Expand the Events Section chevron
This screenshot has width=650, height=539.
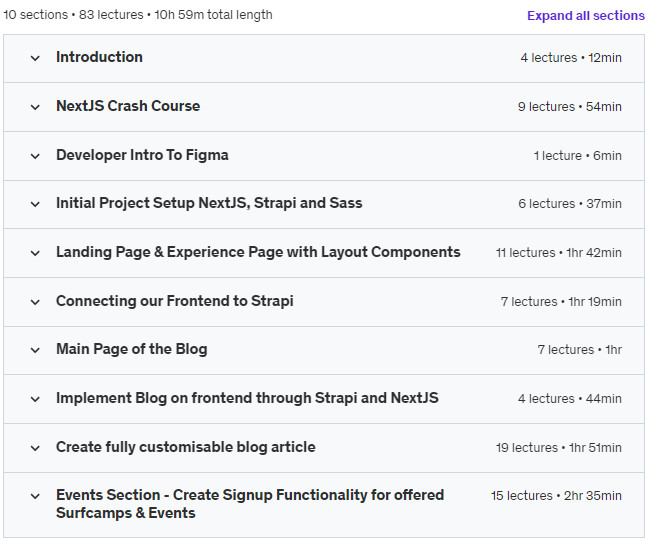point(35,496)
